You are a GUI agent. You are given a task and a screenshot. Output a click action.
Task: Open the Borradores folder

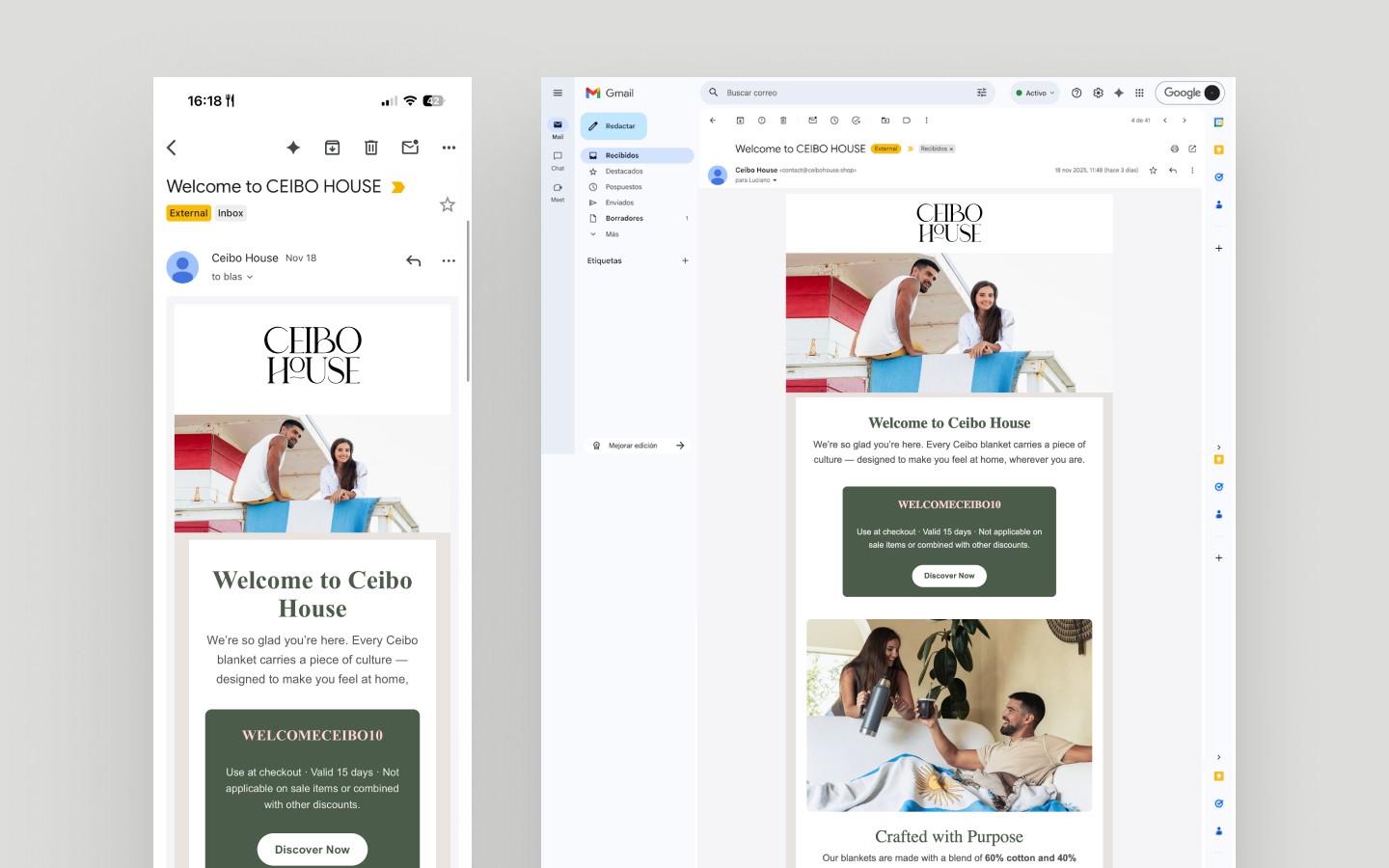click(637, 218)
